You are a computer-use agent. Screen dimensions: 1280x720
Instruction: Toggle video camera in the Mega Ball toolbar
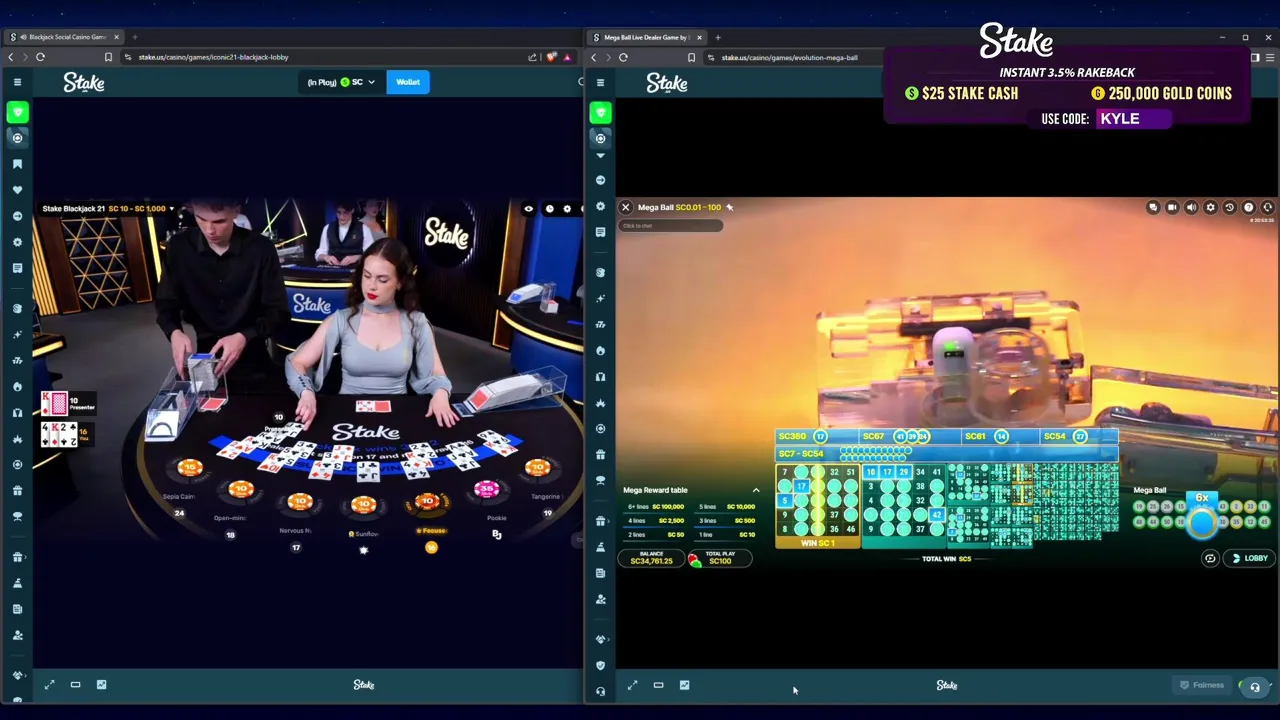pos(1172,208)
